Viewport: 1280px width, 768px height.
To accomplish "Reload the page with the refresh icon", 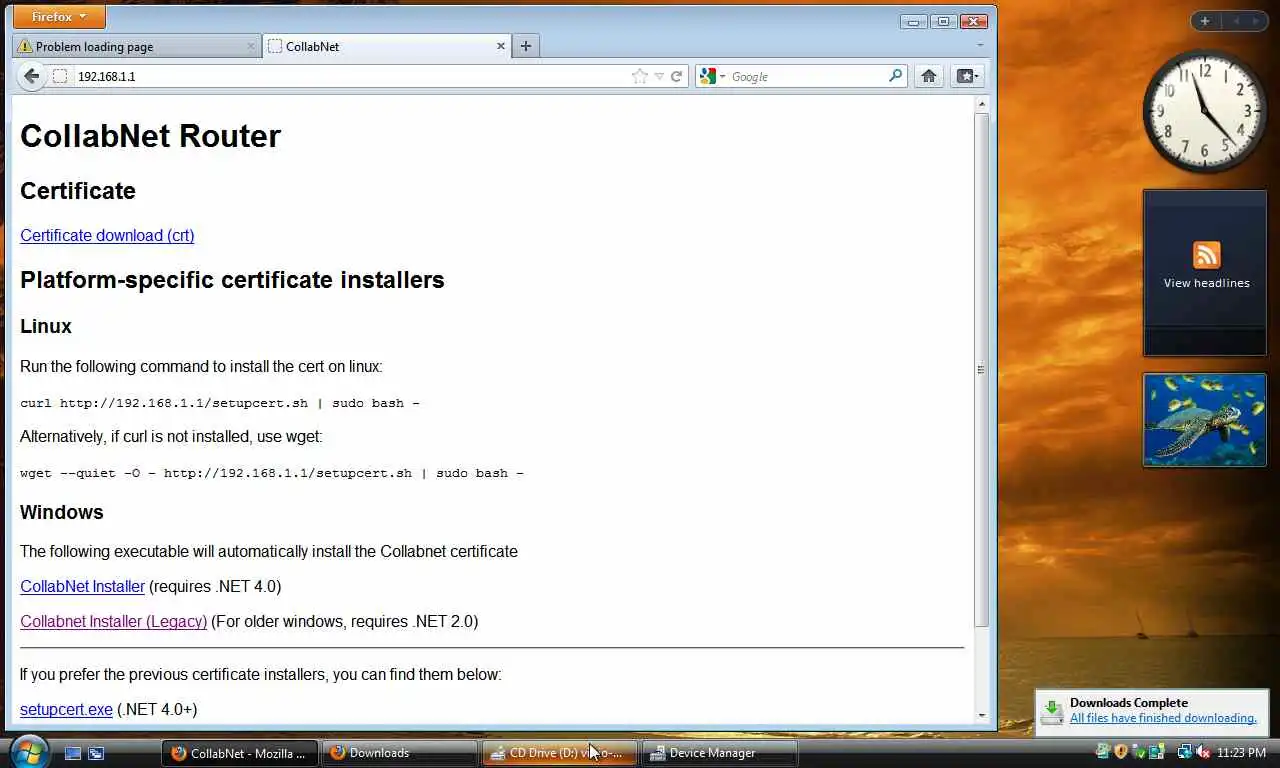I will click(677, 76).
